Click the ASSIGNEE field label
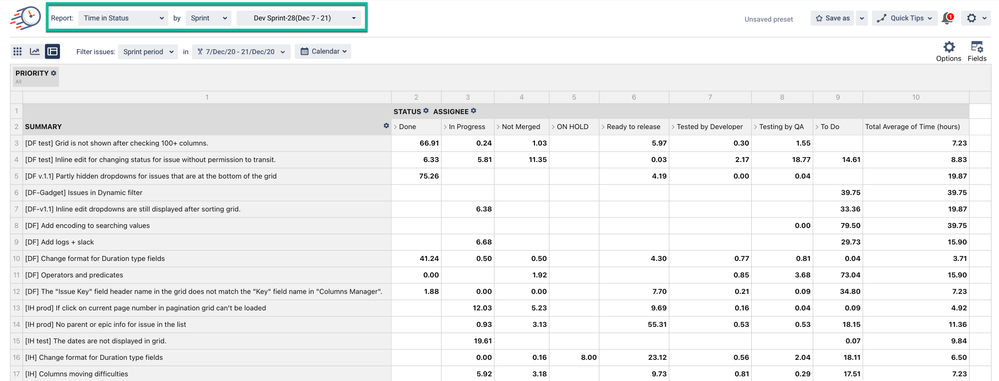 pos(451,111)
